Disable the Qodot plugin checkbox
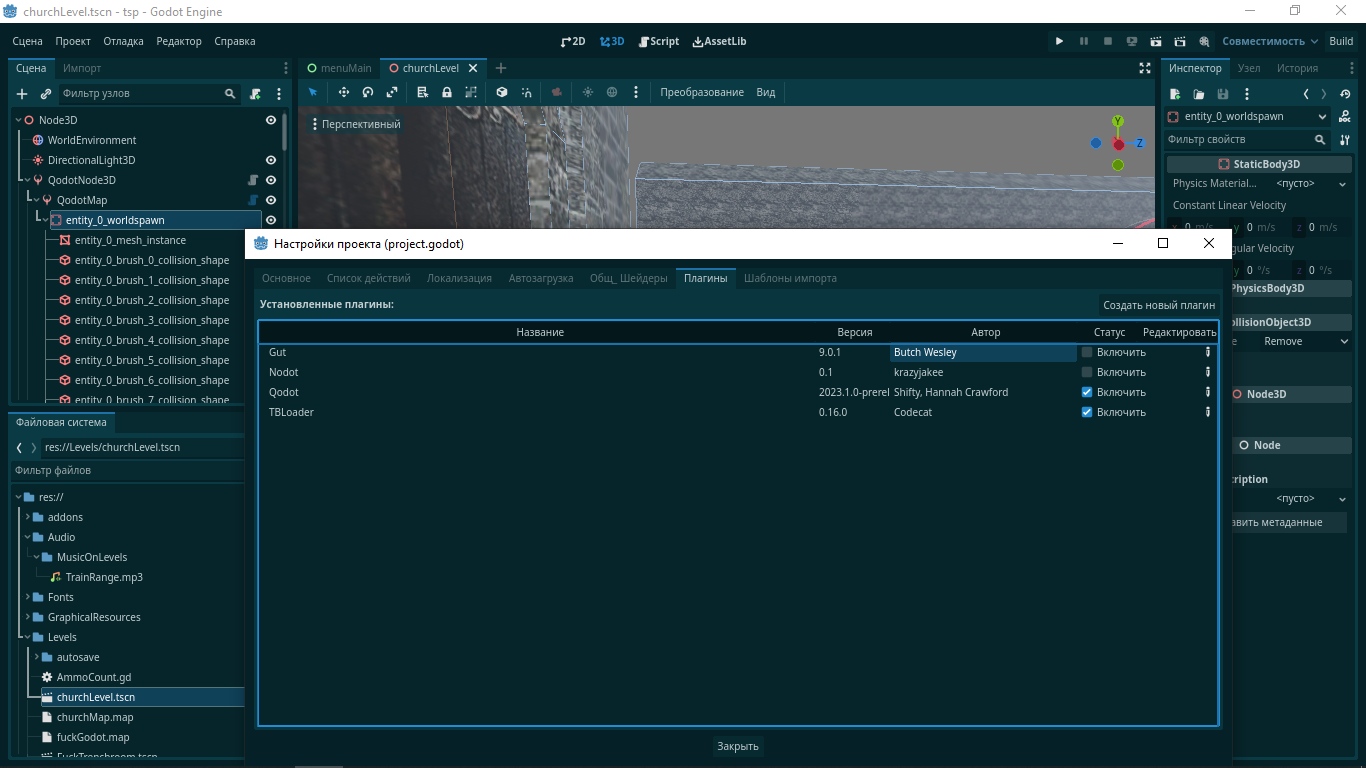The height and width of the screenshot is (768, 1366). (1087, 392)
